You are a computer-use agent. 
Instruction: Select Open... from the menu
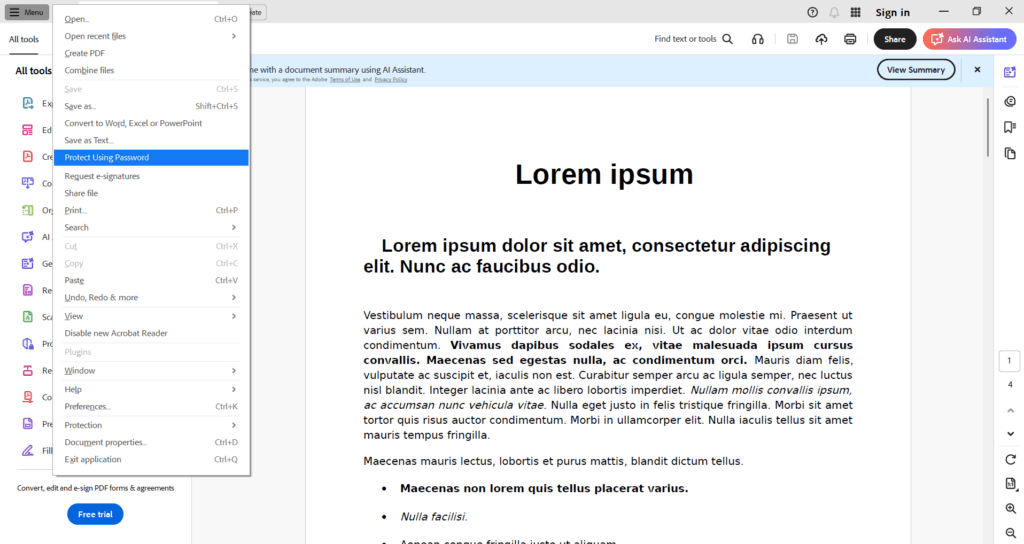[x=151, y=19]
